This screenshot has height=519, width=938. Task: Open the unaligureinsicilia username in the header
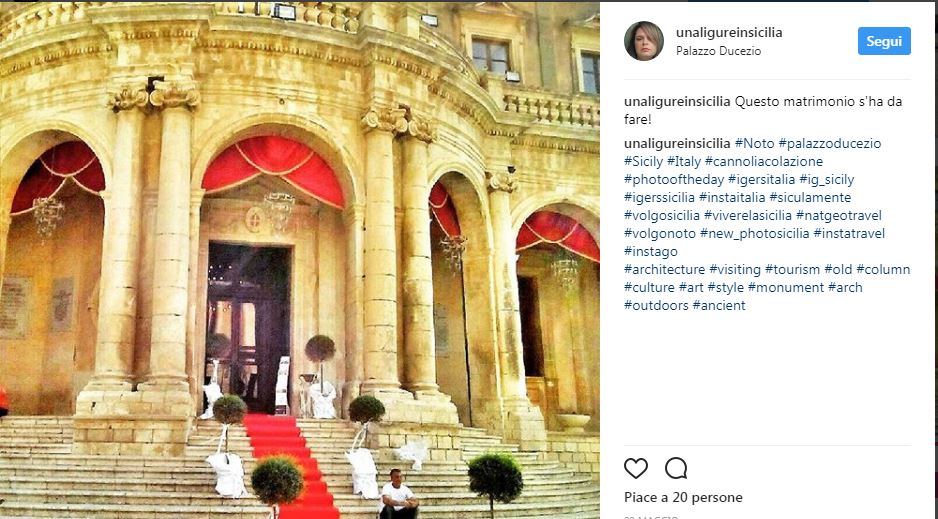(x=729, y=33)
